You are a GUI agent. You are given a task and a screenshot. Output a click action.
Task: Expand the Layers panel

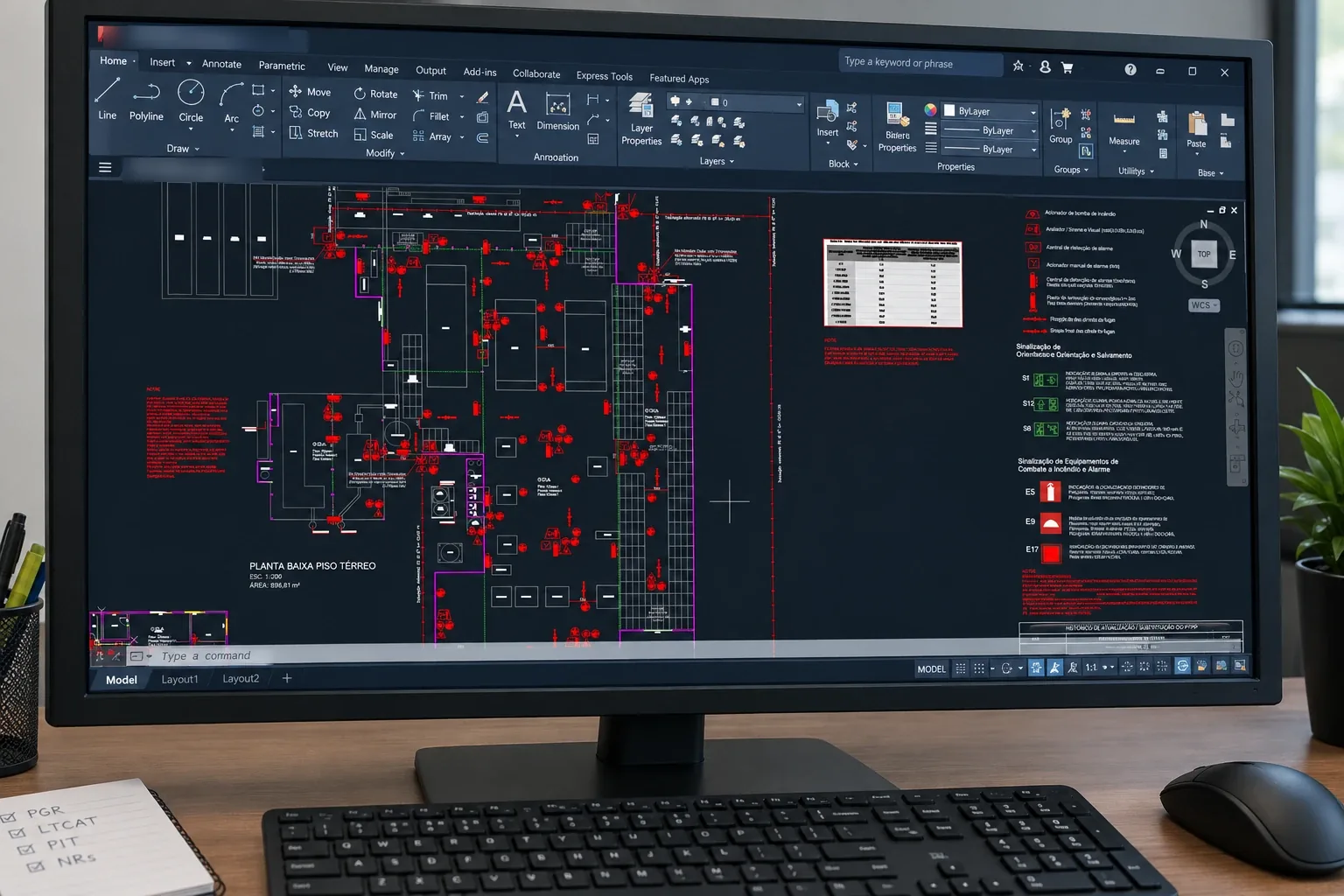(717, 161)
